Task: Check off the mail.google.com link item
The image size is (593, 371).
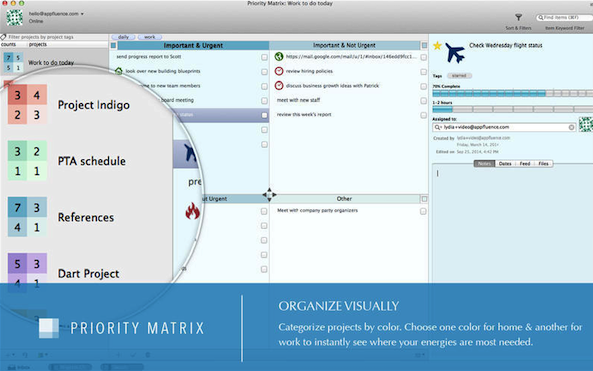Action: [x=424, y=57]
